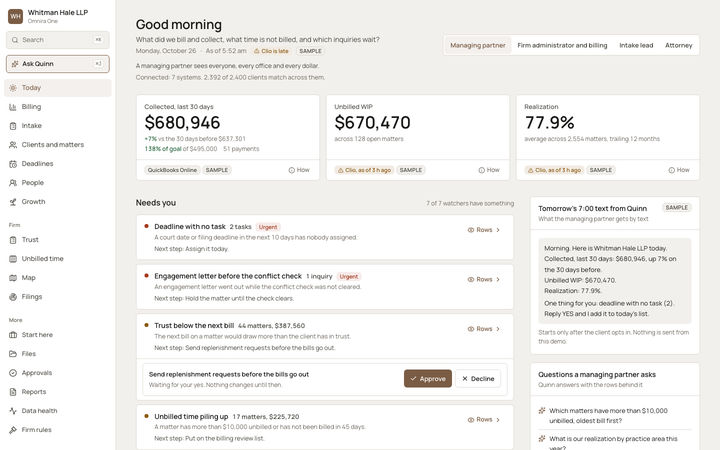Show Rows for Trust below the next bill

pos(484,329)
